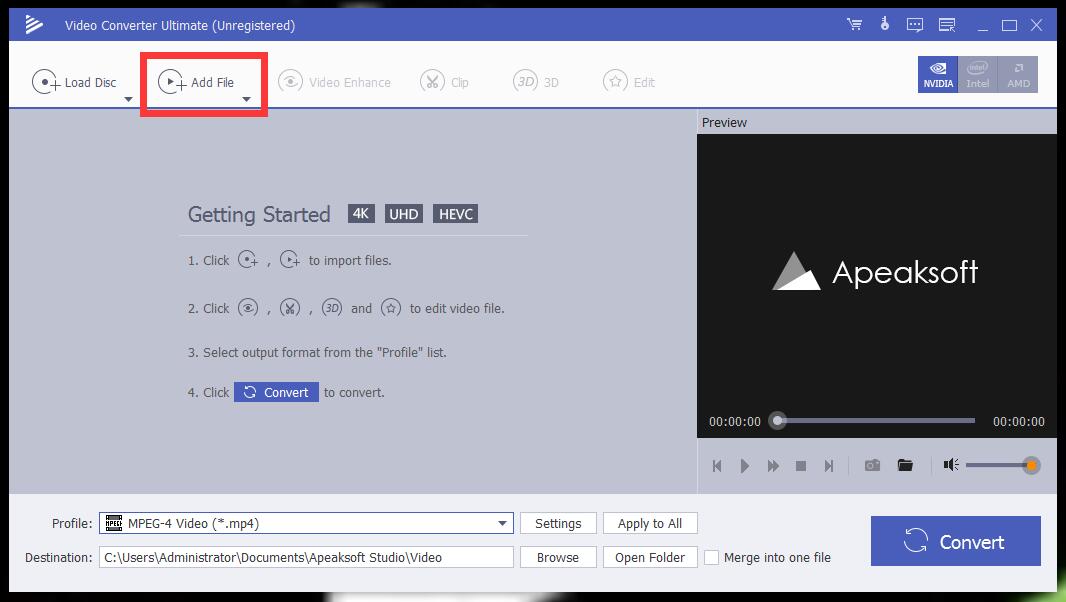Click the Add File icon
The height and width of the screenshot is (602, 1066).
172,80
